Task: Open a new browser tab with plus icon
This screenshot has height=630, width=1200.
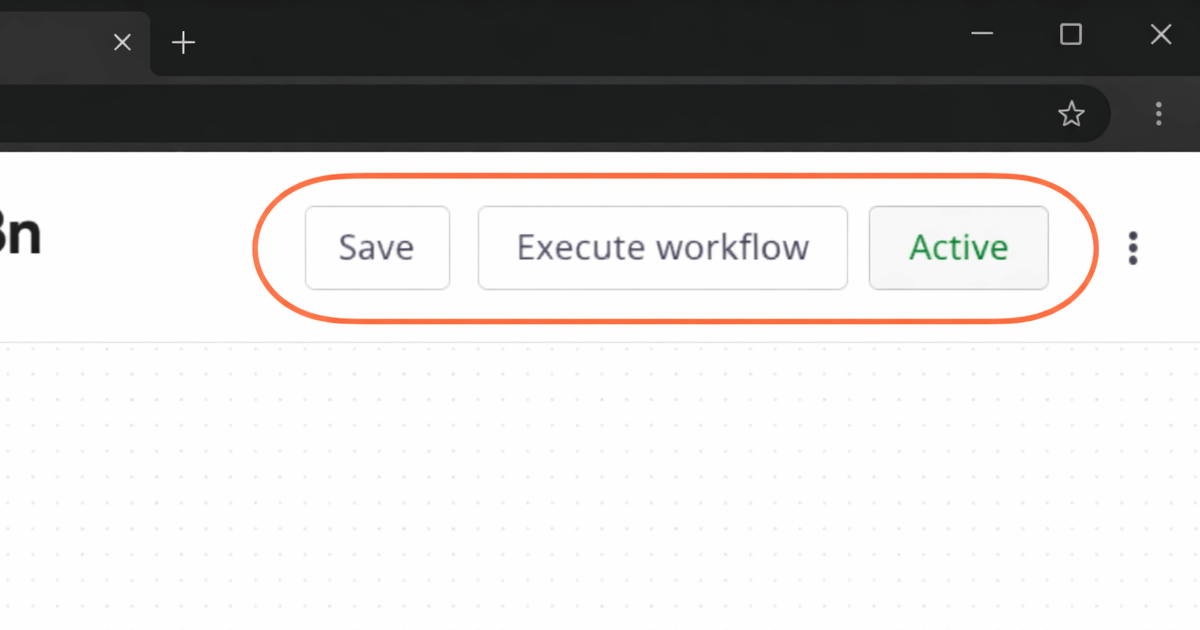Action: 182,42
